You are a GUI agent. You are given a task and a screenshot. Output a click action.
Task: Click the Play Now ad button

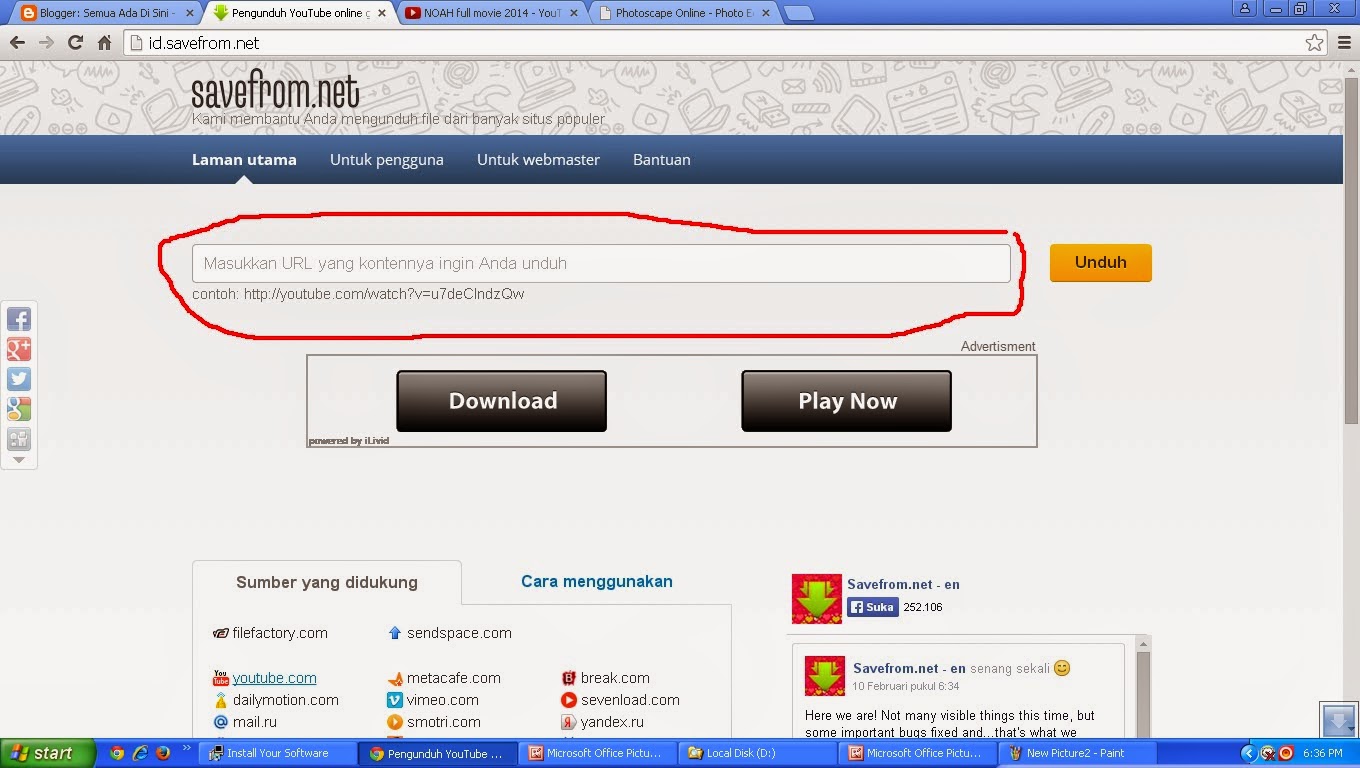coord(847,401)
